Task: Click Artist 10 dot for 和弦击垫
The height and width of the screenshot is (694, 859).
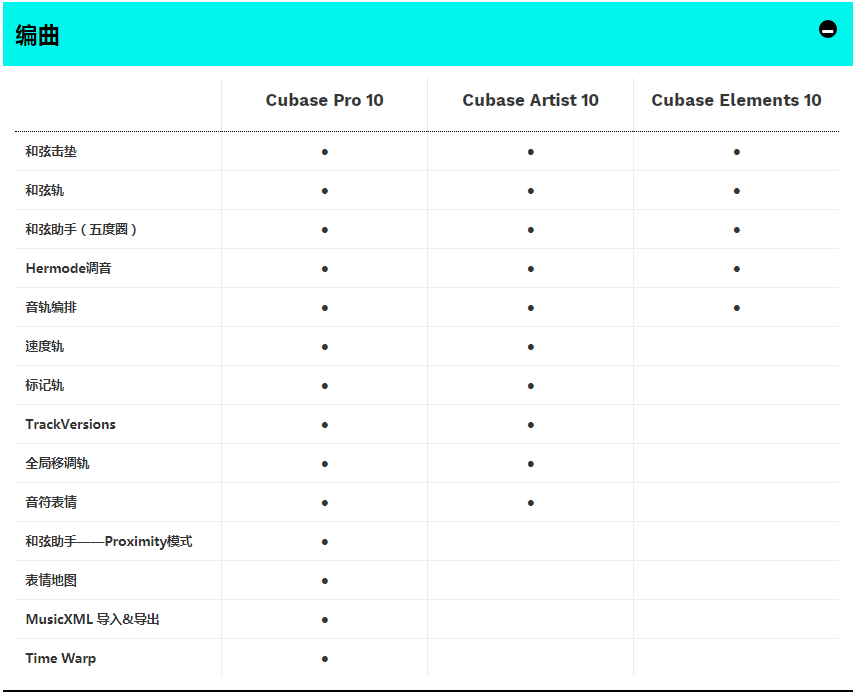Action: point(531,152)
